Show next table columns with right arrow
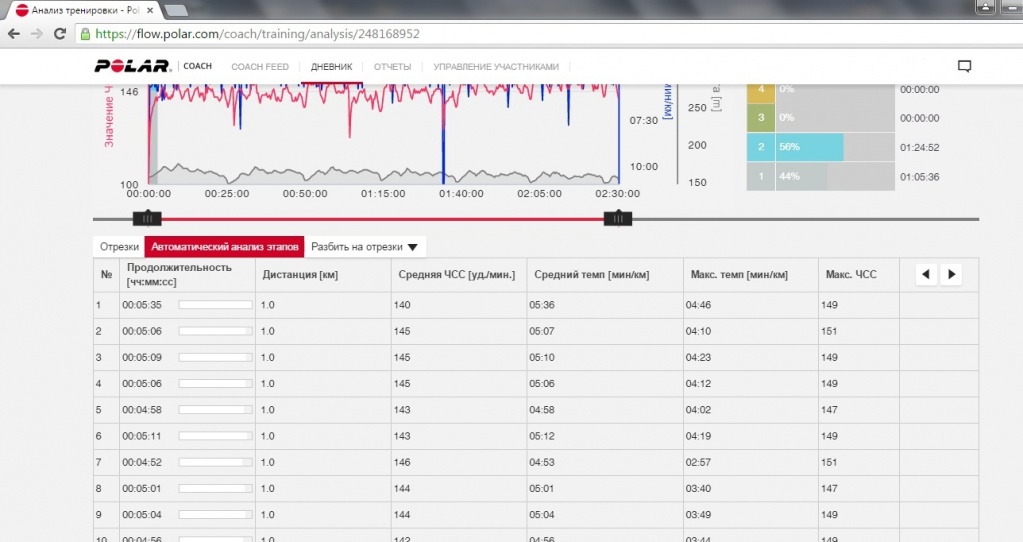 (x=951, y=274)
